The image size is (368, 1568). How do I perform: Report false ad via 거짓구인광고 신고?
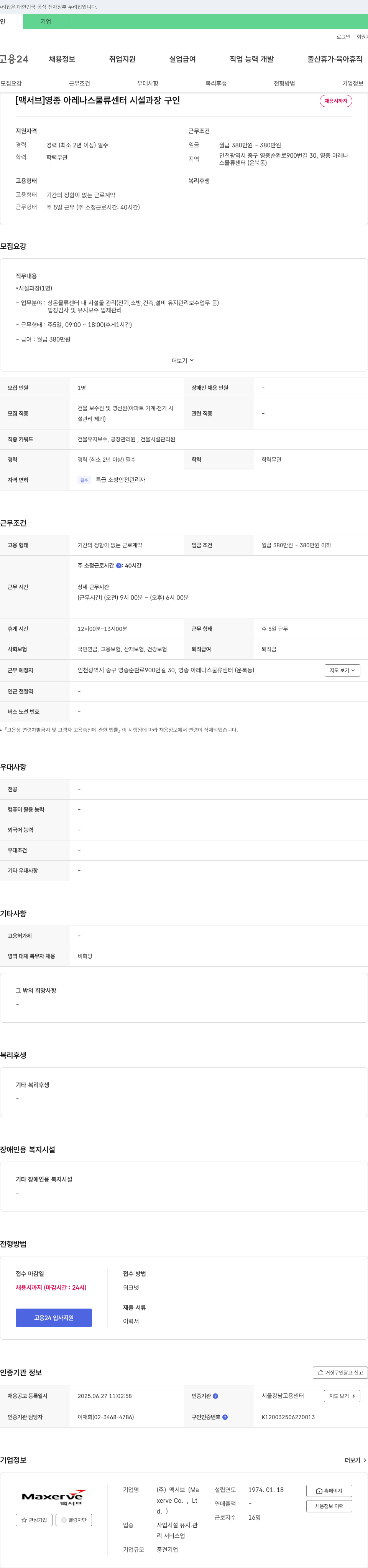340,1373
